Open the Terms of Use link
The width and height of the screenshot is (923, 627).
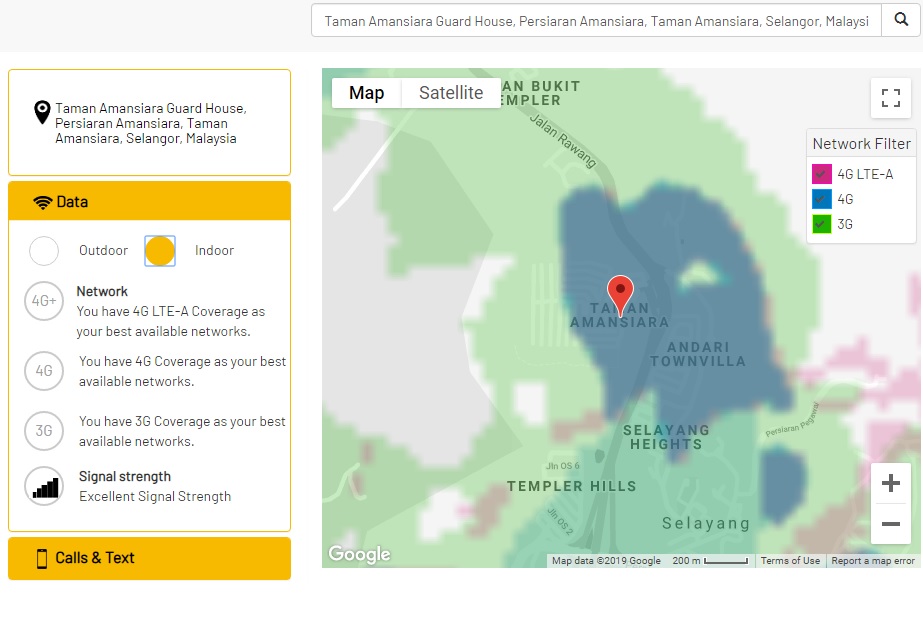tap(790, 560)
